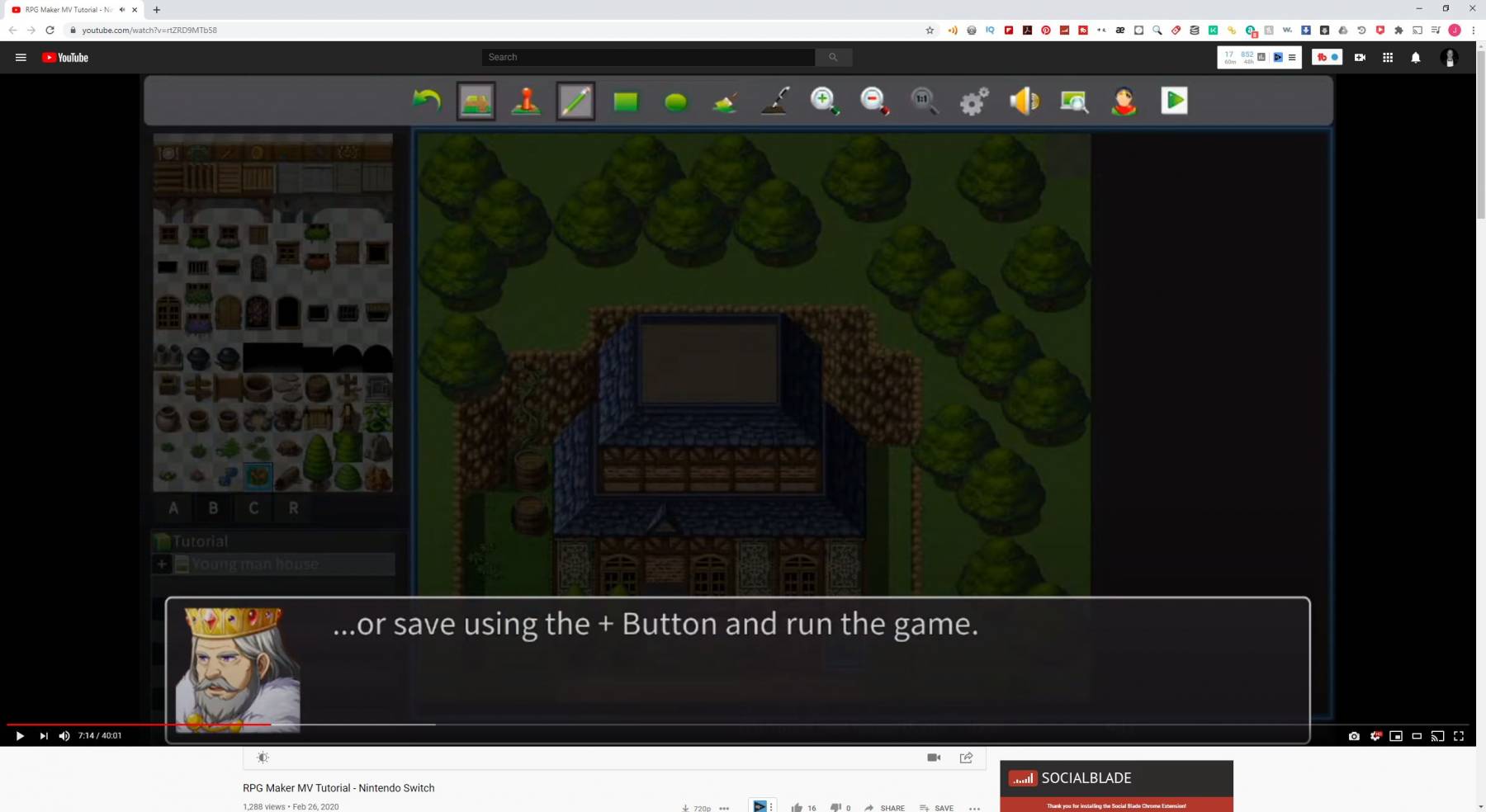Screen dimensions: 1486x812
Task: Seek on the red video progress bar
Action: click(139, 725)
